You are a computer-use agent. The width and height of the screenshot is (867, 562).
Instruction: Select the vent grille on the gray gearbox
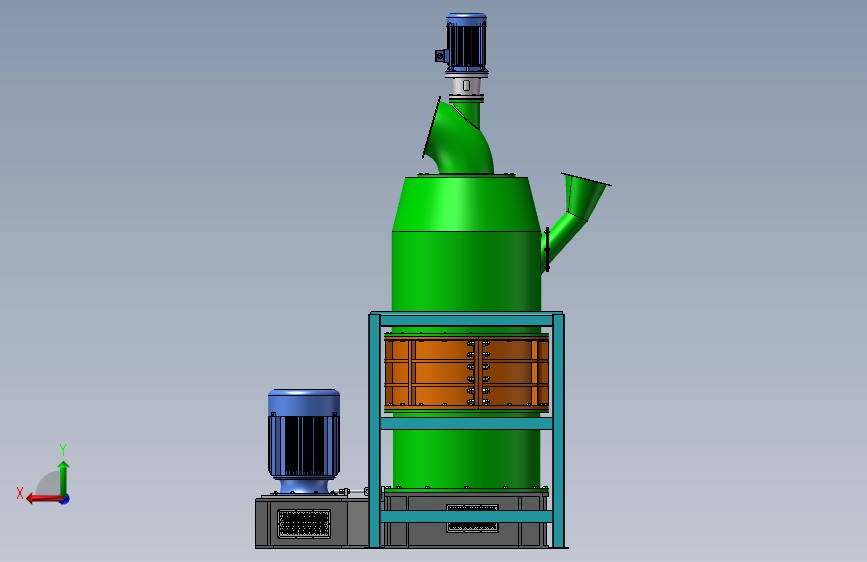(x=304, y=523)
